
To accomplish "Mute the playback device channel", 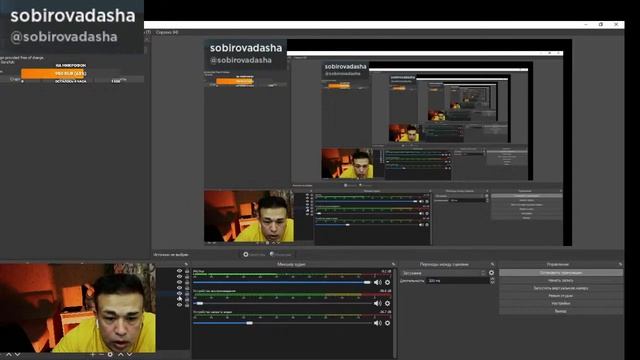I will coord(378,303).
